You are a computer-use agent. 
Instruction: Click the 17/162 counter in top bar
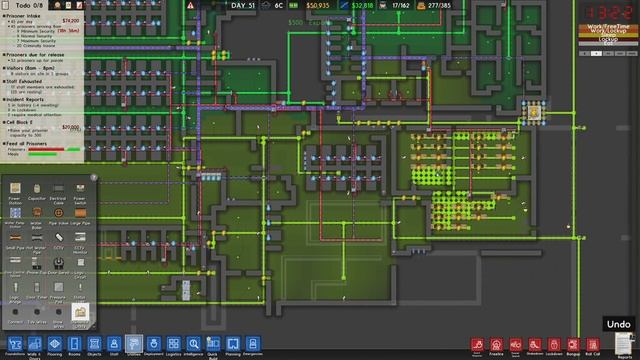click(x=400, y=6)
